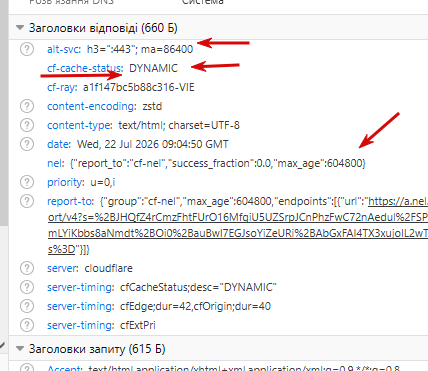Select the nel value with success_fraction
428x371 pixels.
pos(218,163)
